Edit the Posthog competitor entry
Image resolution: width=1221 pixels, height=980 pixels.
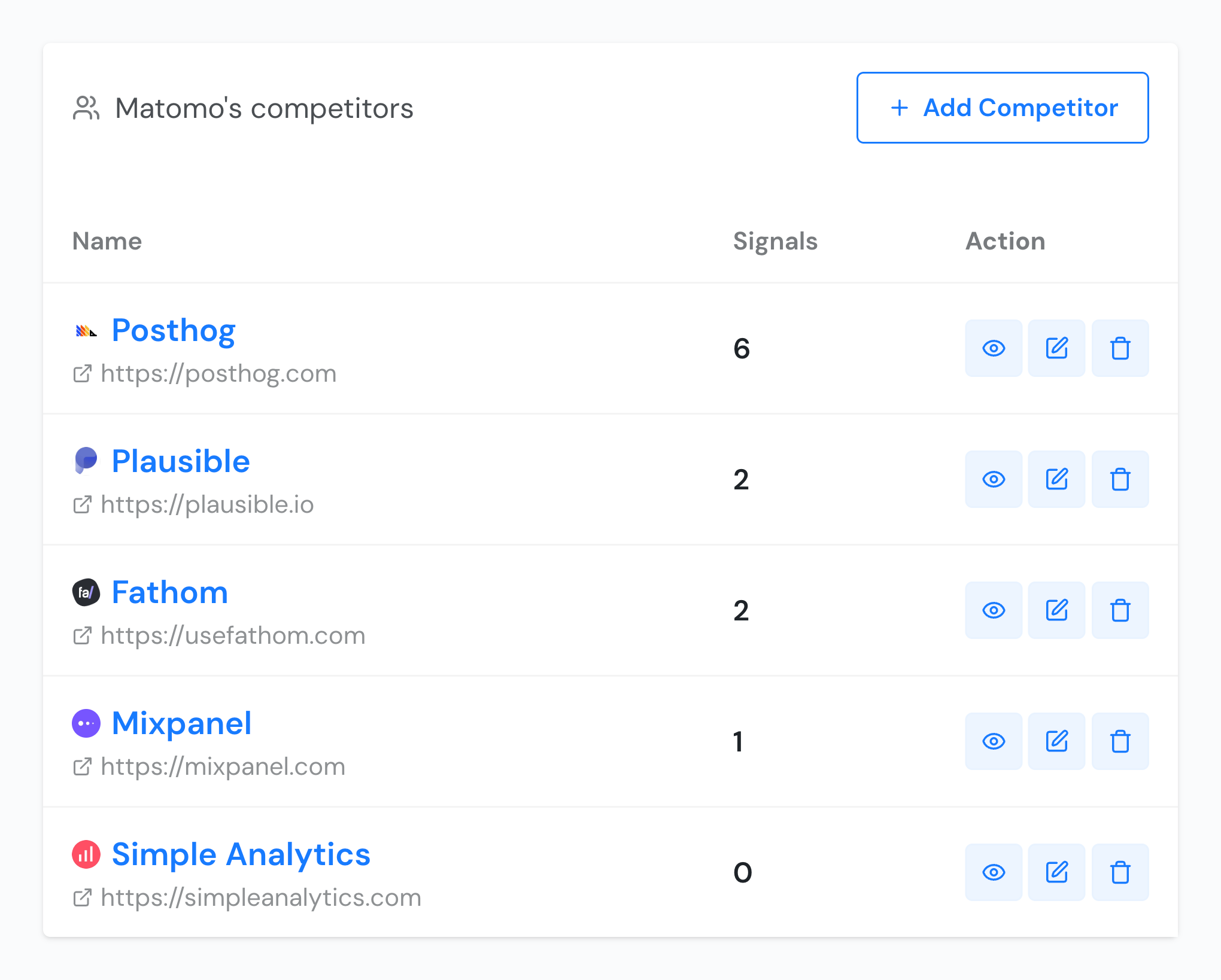(x=1056, y=348)
